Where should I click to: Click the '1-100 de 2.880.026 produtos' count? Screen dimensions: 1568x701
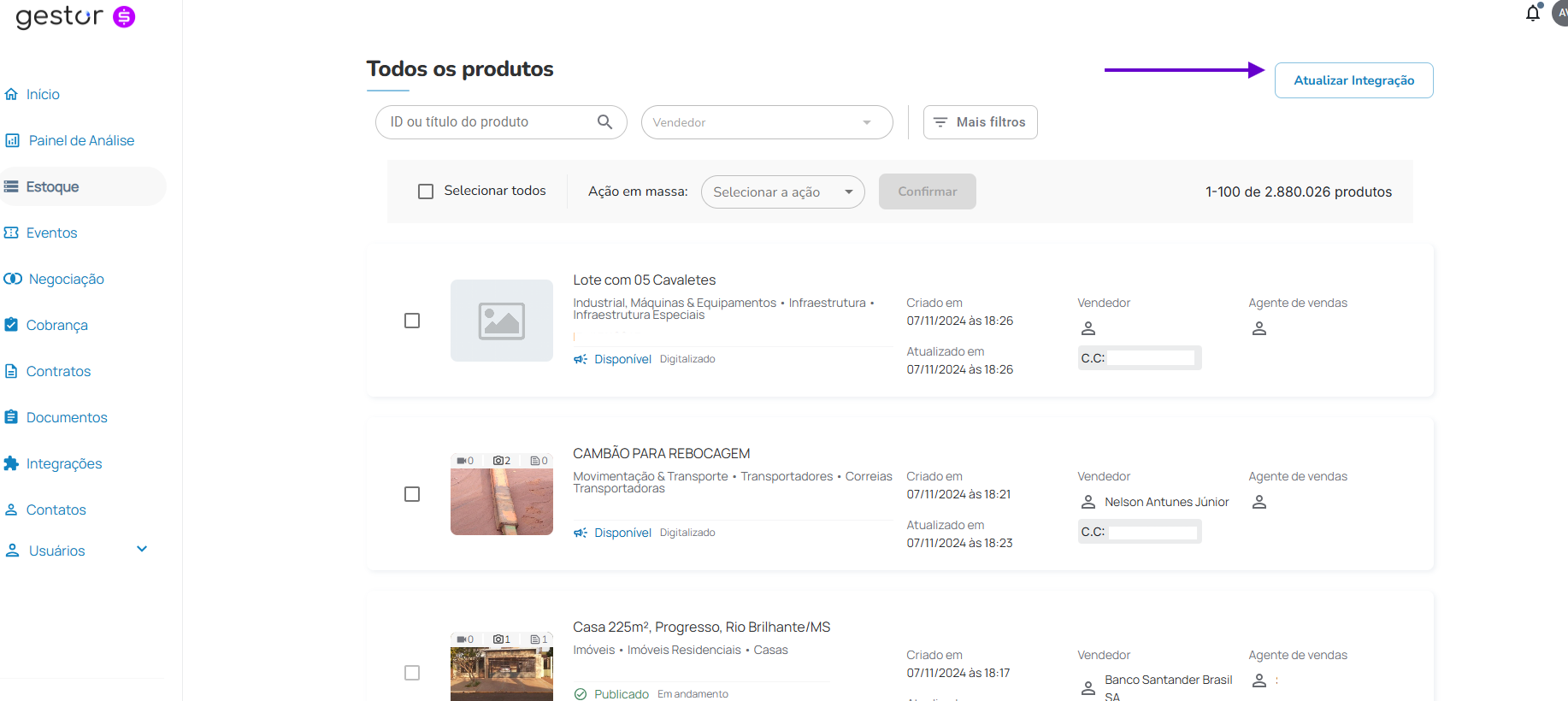click(1299, 191)
